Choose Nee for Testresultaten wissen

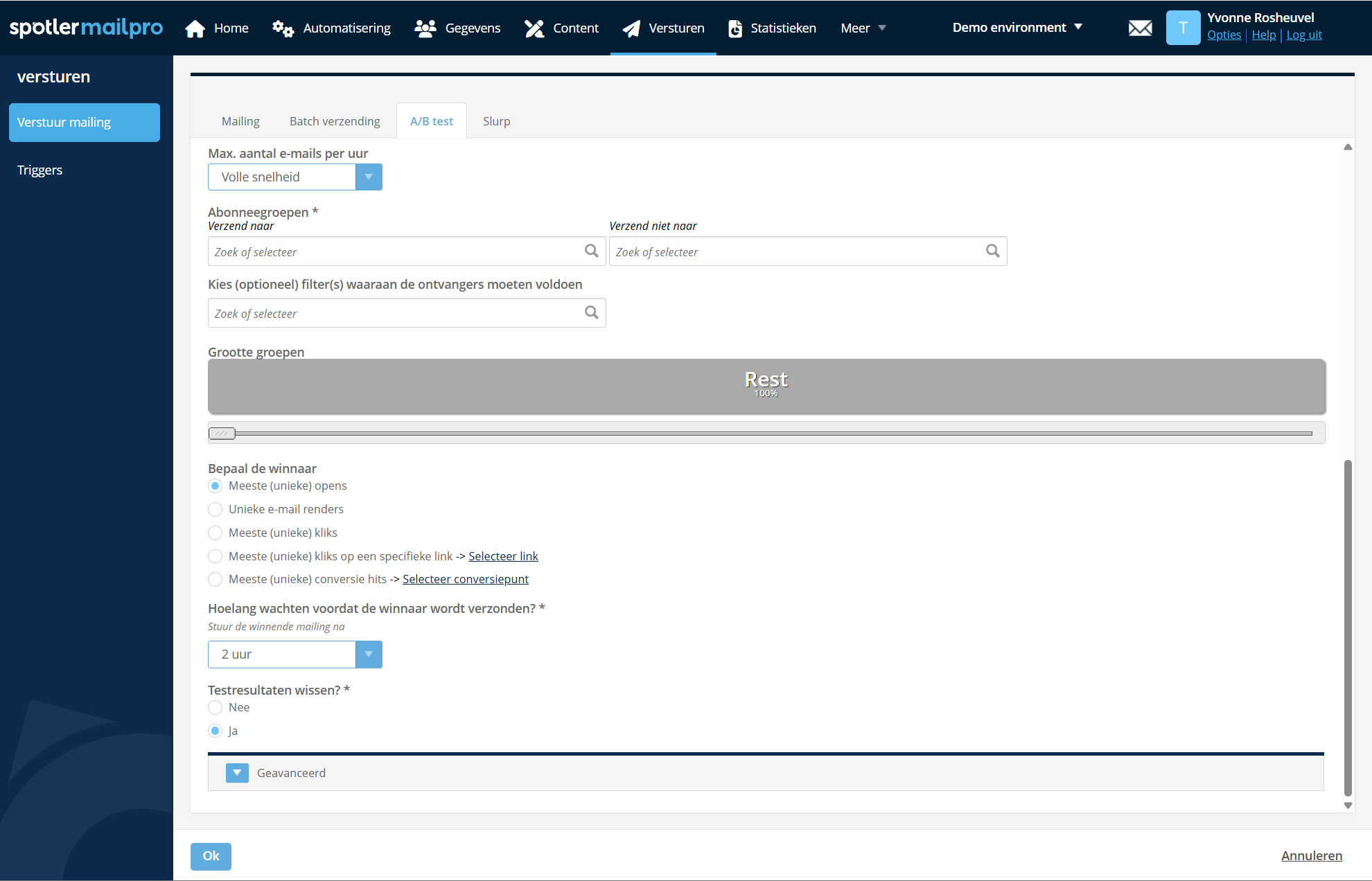point(216,707)
